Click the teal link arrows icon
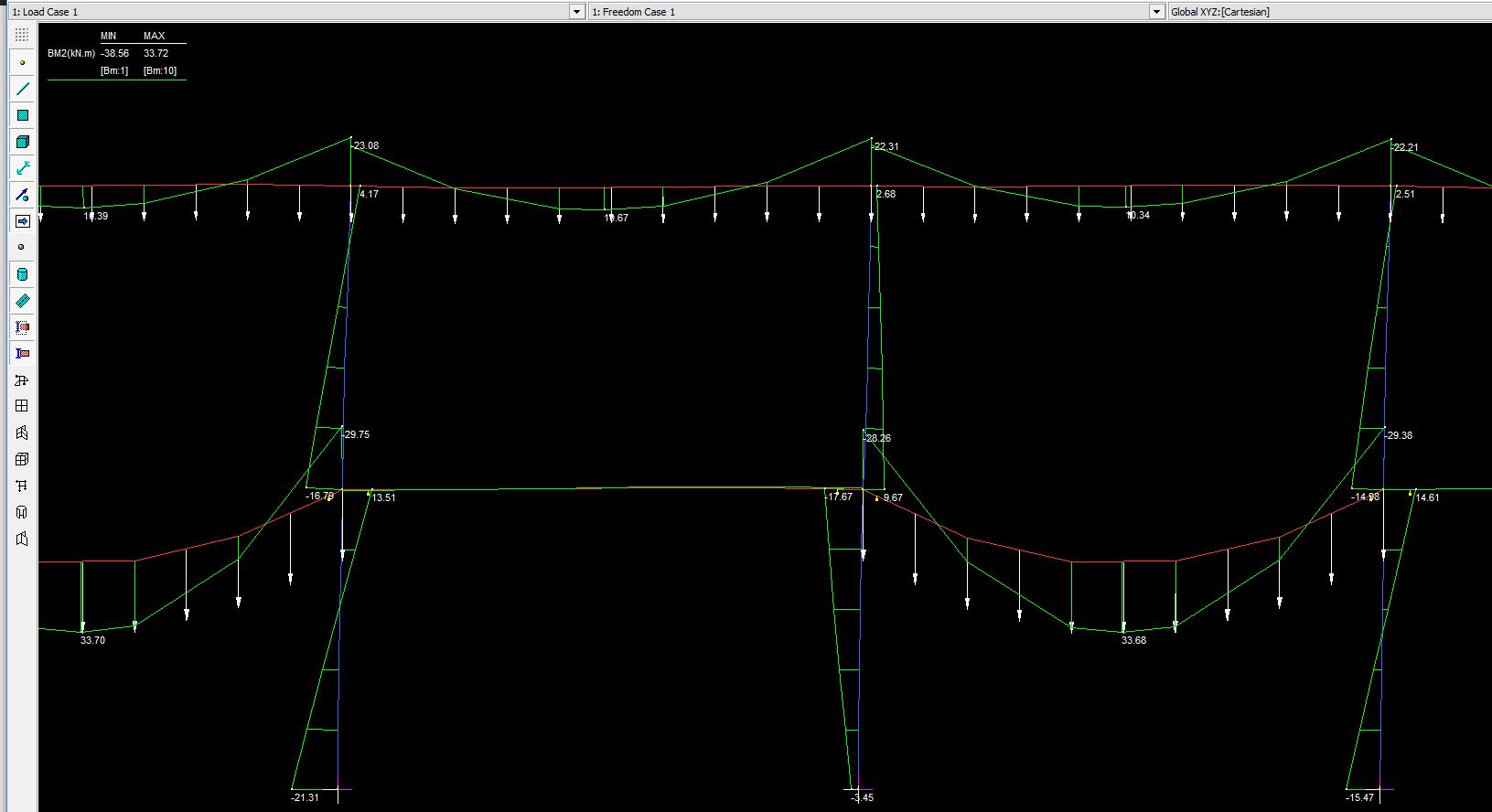The image size is (1492, 812). tap(22, 168)
